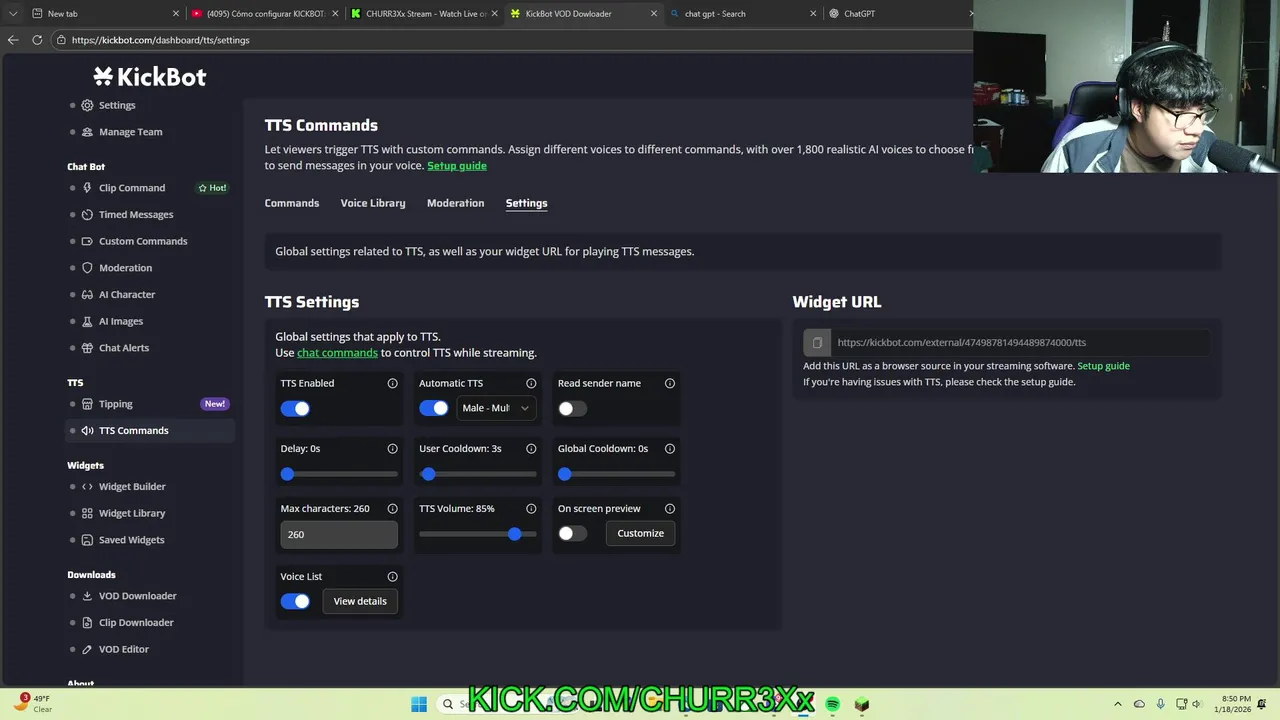Reload the page
Viewport: 1280px width, 720px height.
(x=37, y=40)
